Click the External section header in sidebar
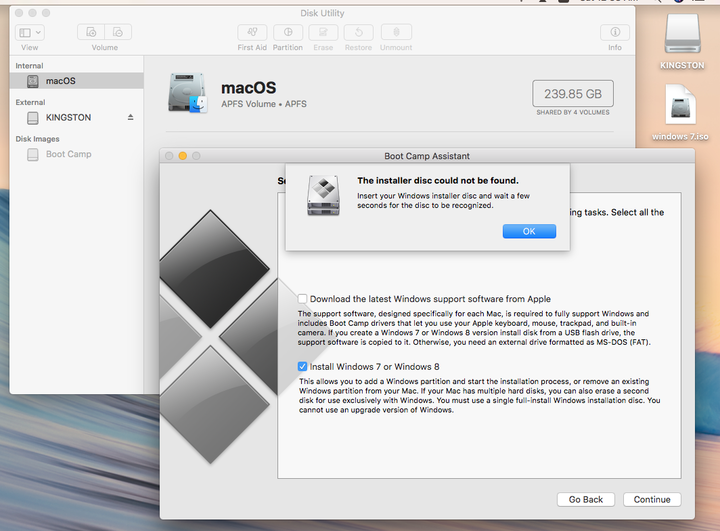 click(30, 102)
